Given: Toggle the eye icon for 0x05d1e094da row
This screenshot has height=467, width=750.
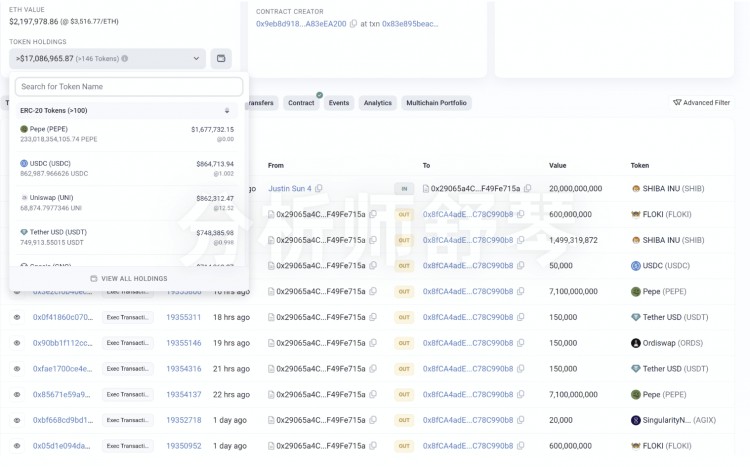Looking at the screenshot, I should point(17,445).
